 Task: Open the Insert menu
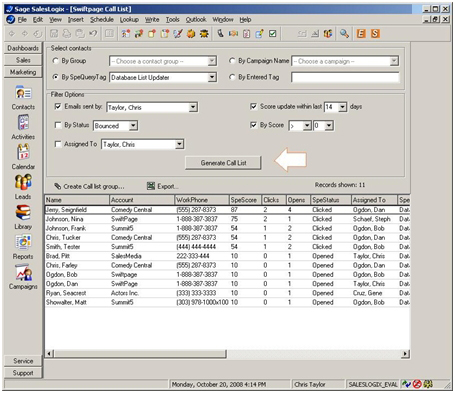point(76,20)
